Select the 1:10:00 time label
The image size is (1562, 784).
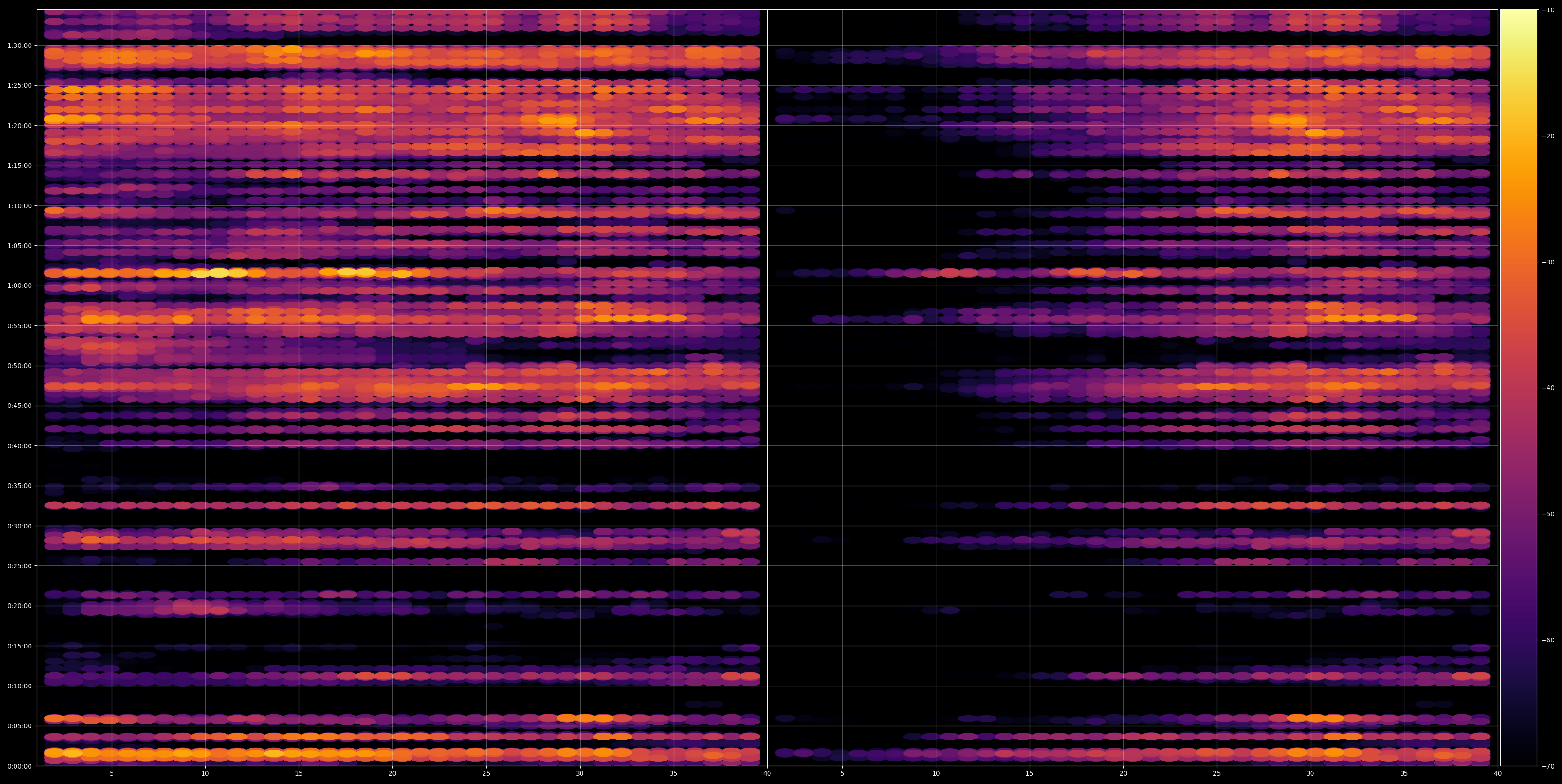[x=20, y=205]
